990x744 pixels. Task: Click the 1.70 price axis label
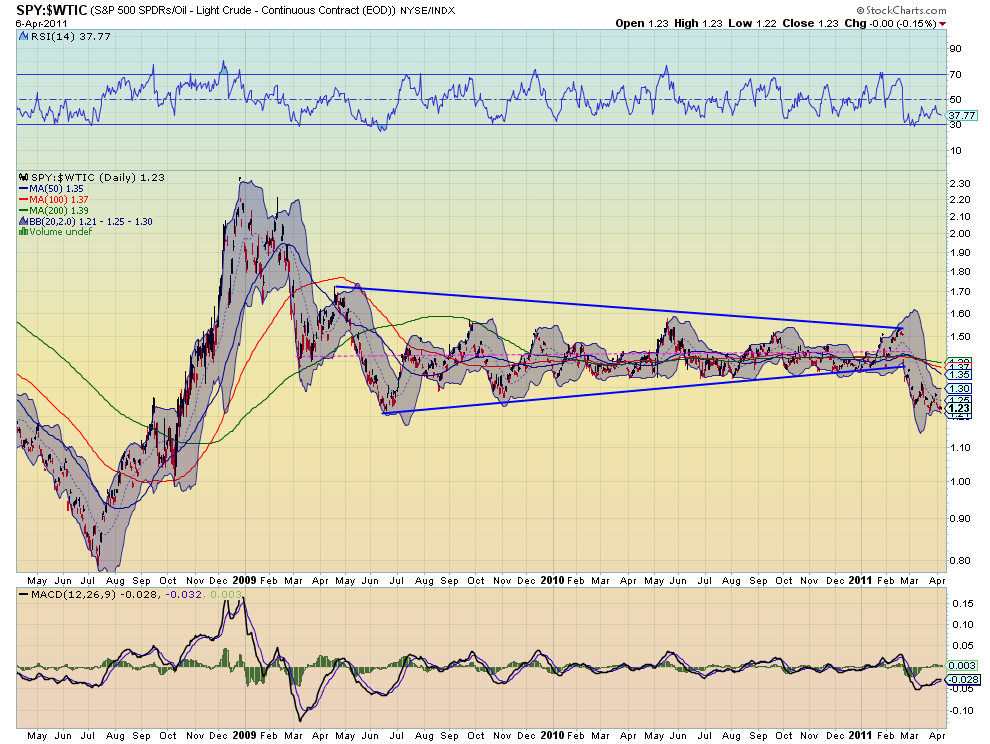[x=960, y=292]
